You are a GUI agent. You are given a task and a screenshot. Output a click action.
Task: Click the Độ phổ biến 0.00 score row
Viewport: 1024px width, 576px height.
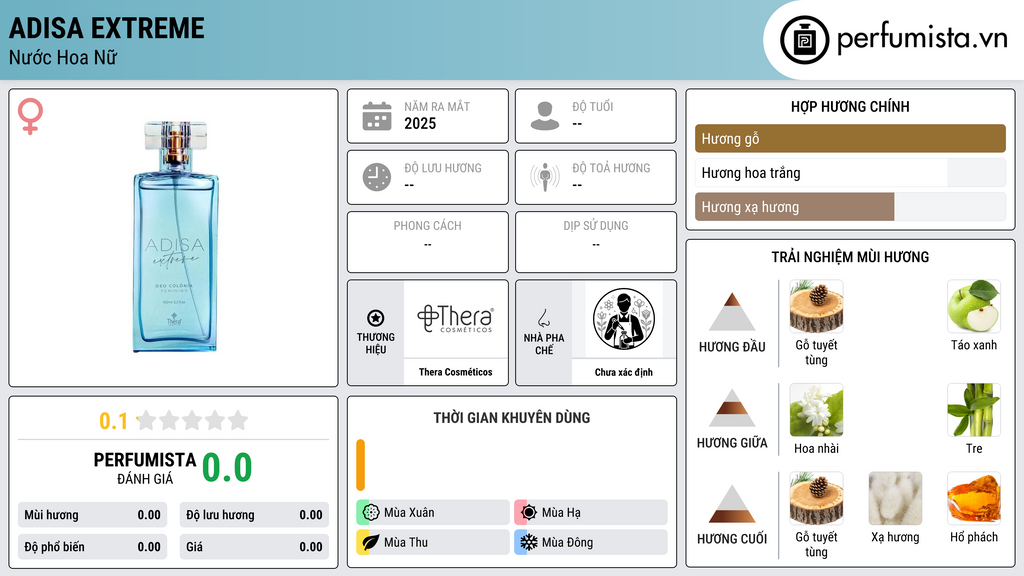(92, 547)
